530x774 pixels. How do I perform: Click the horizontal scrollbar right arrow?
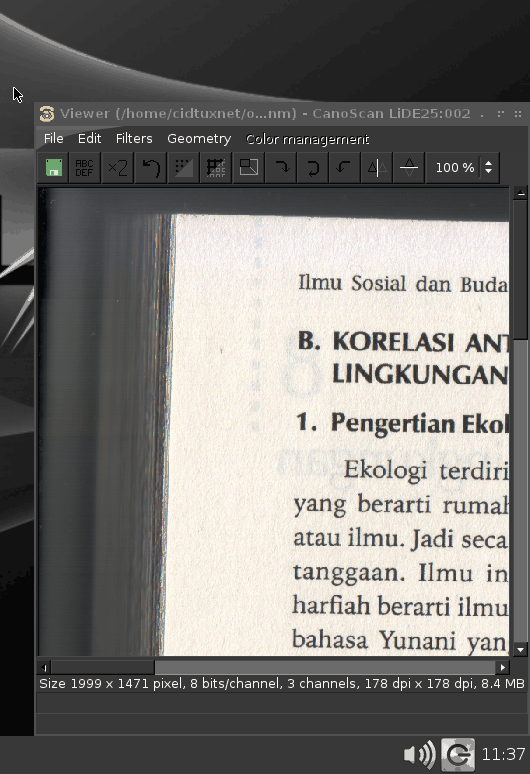click(502, 668)
